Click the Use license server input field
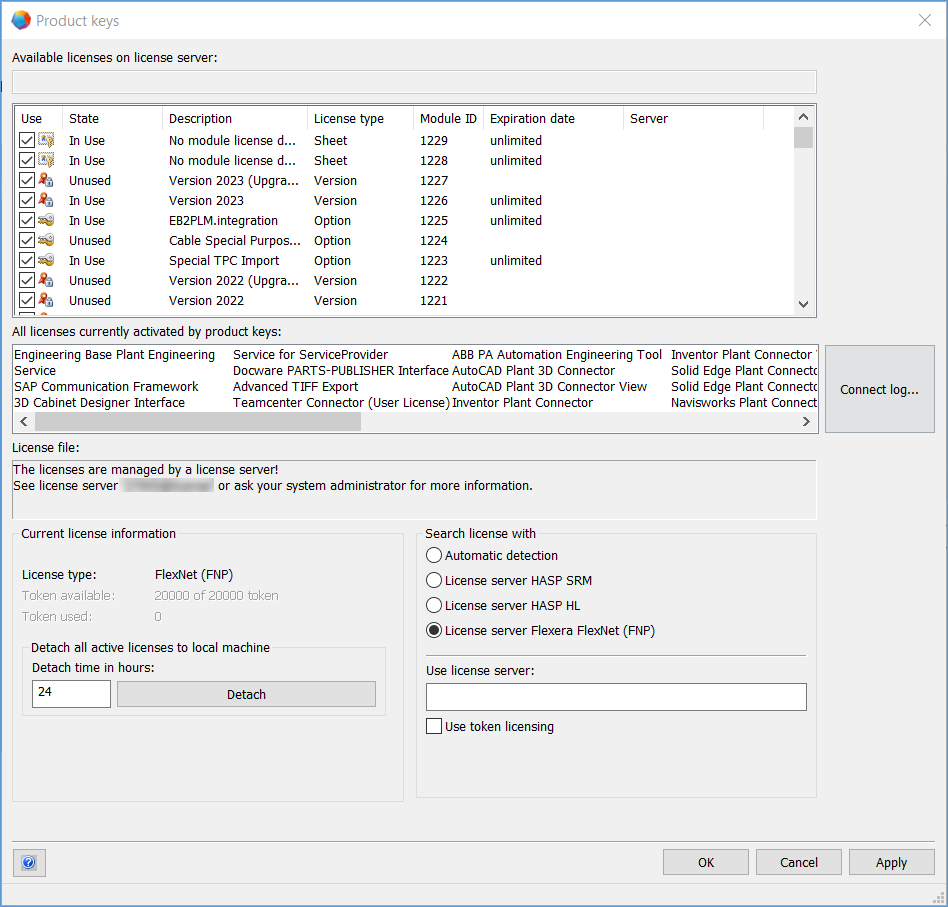The height and width of the screenshot is (907, 948). (x=616, y=697)
